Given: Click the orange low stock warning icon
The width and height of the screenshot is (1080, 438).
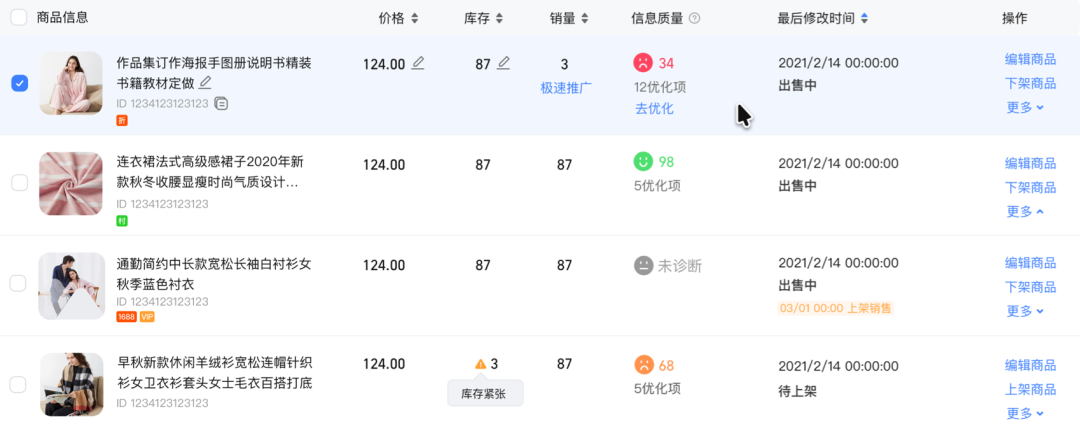Looking at the screenshot, I should [480, 364].
